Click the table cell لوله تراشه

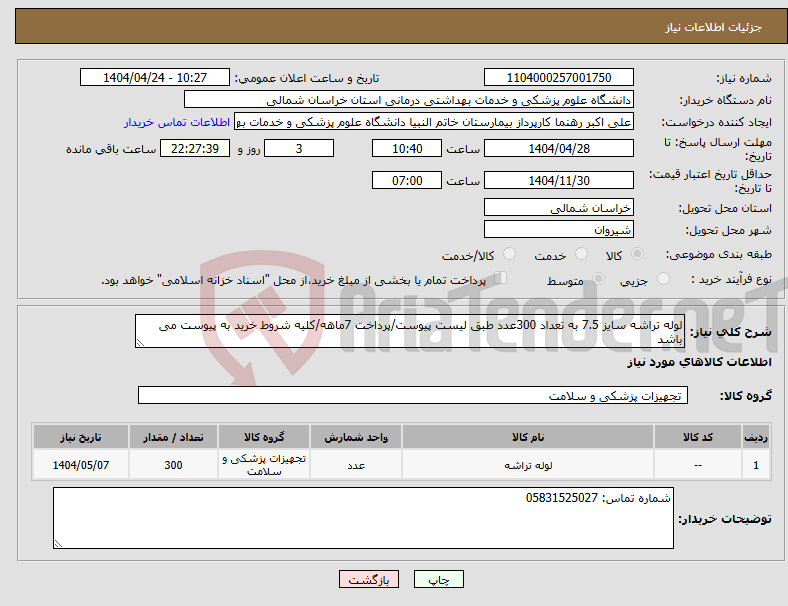tap(528, 465)
